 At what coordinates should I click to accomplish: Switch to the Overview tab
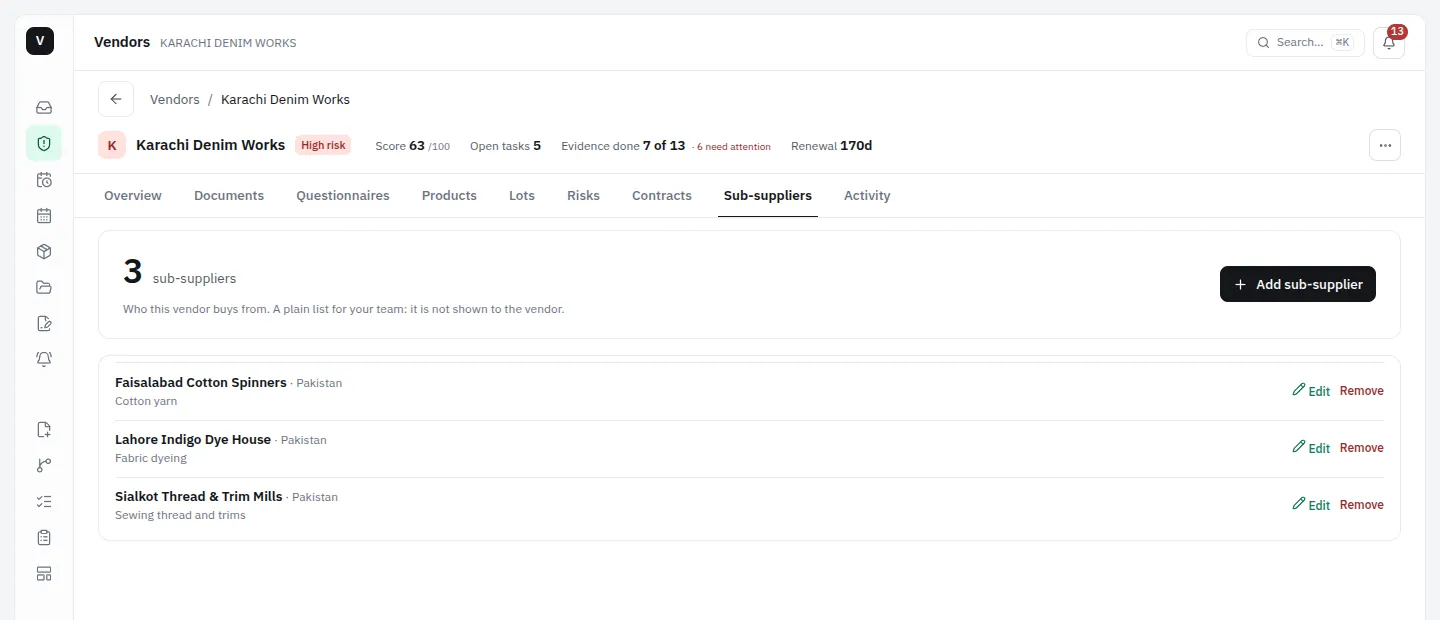tap(133, 195)
